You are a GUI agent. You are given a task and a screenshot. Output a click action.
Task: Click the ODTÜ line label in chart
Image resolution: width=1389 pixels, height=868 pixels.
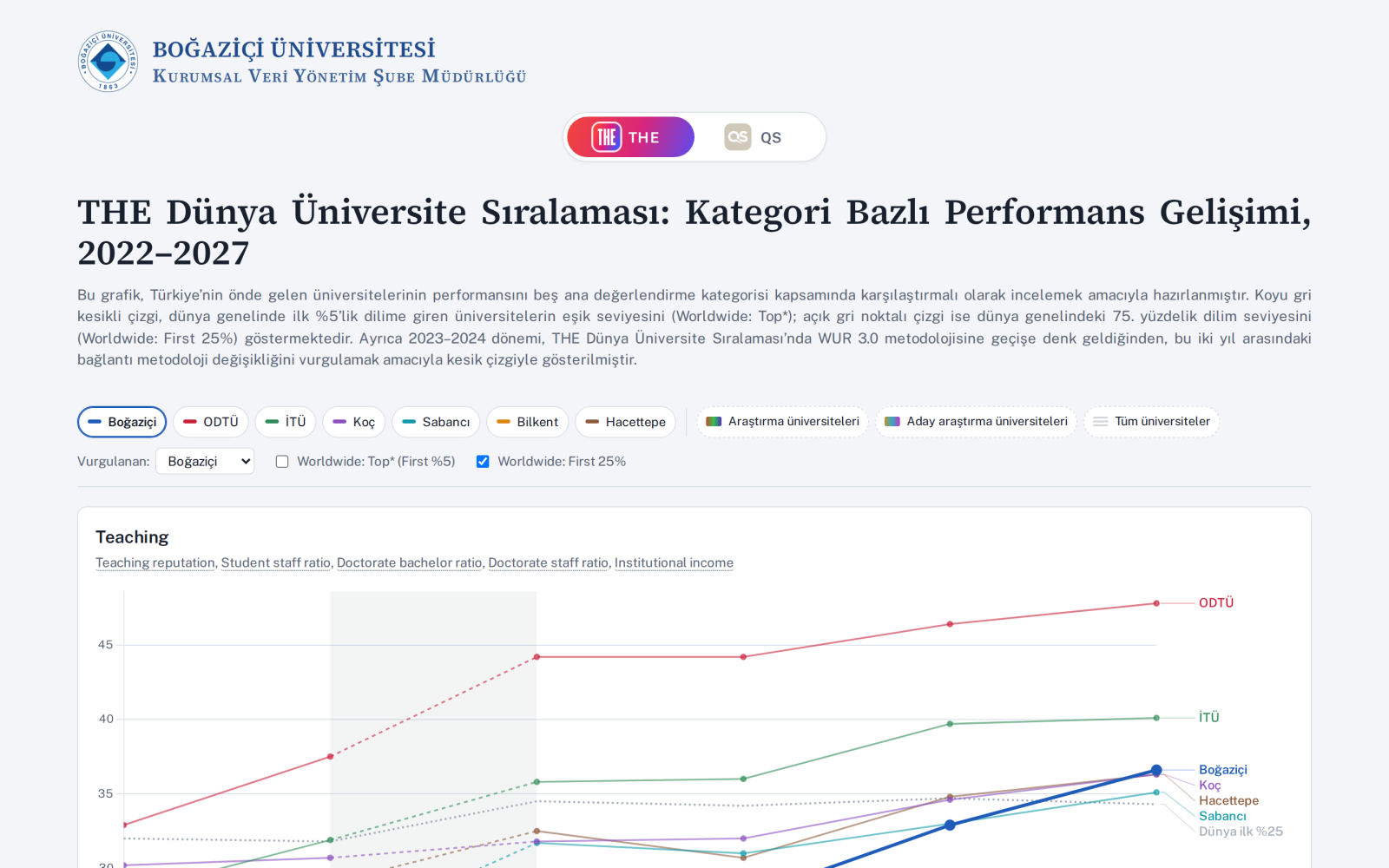point(1216,602)
